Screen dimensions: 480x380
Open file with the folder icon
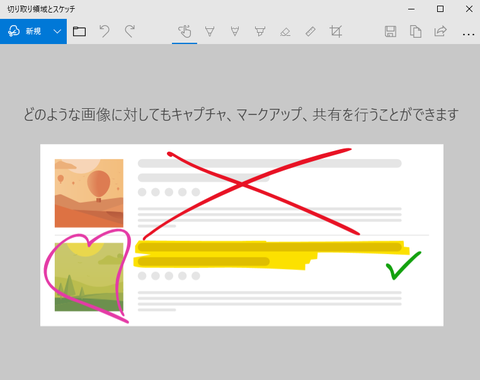[79, 31]
